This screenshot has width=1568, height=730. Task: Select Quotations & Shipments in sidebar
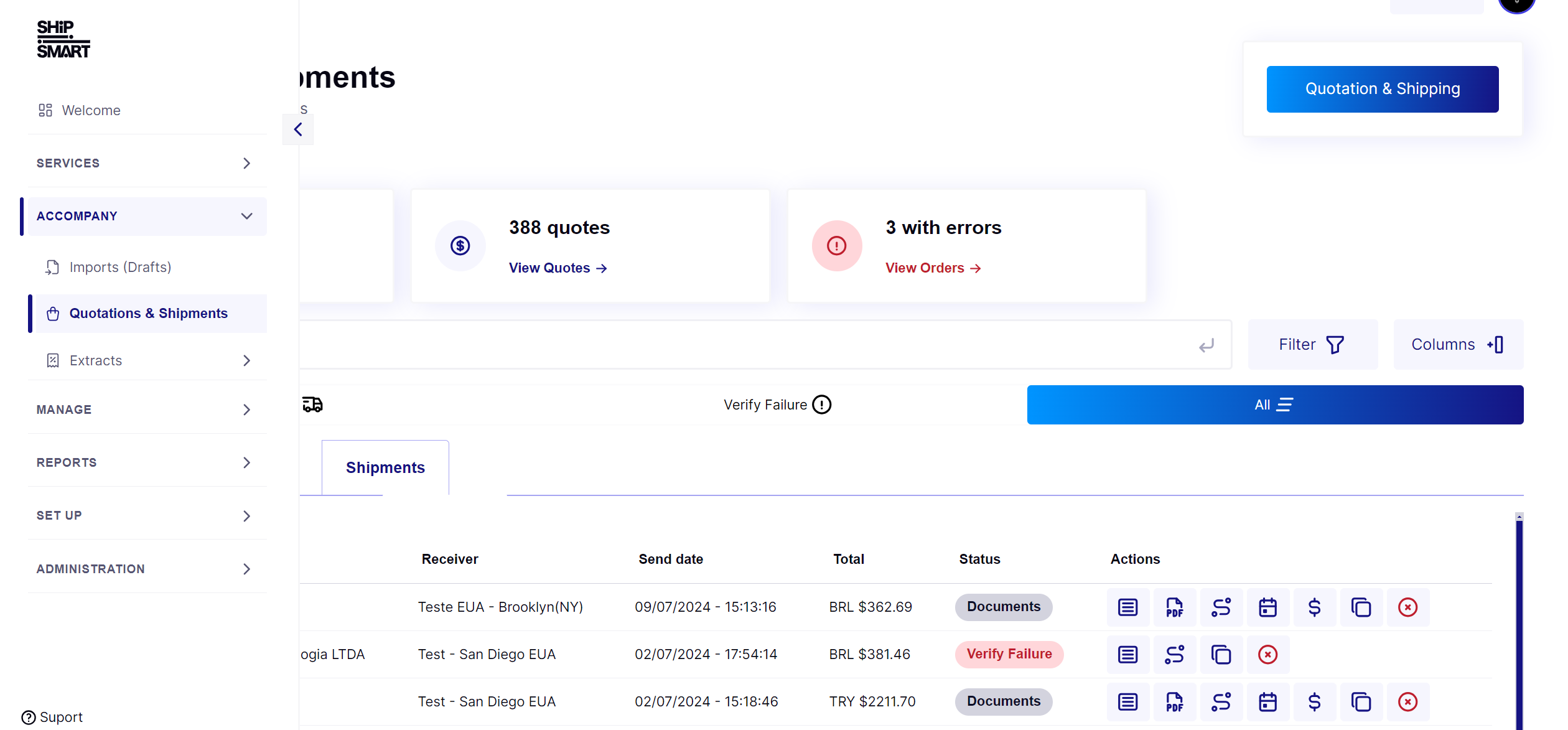click(151, 314)
